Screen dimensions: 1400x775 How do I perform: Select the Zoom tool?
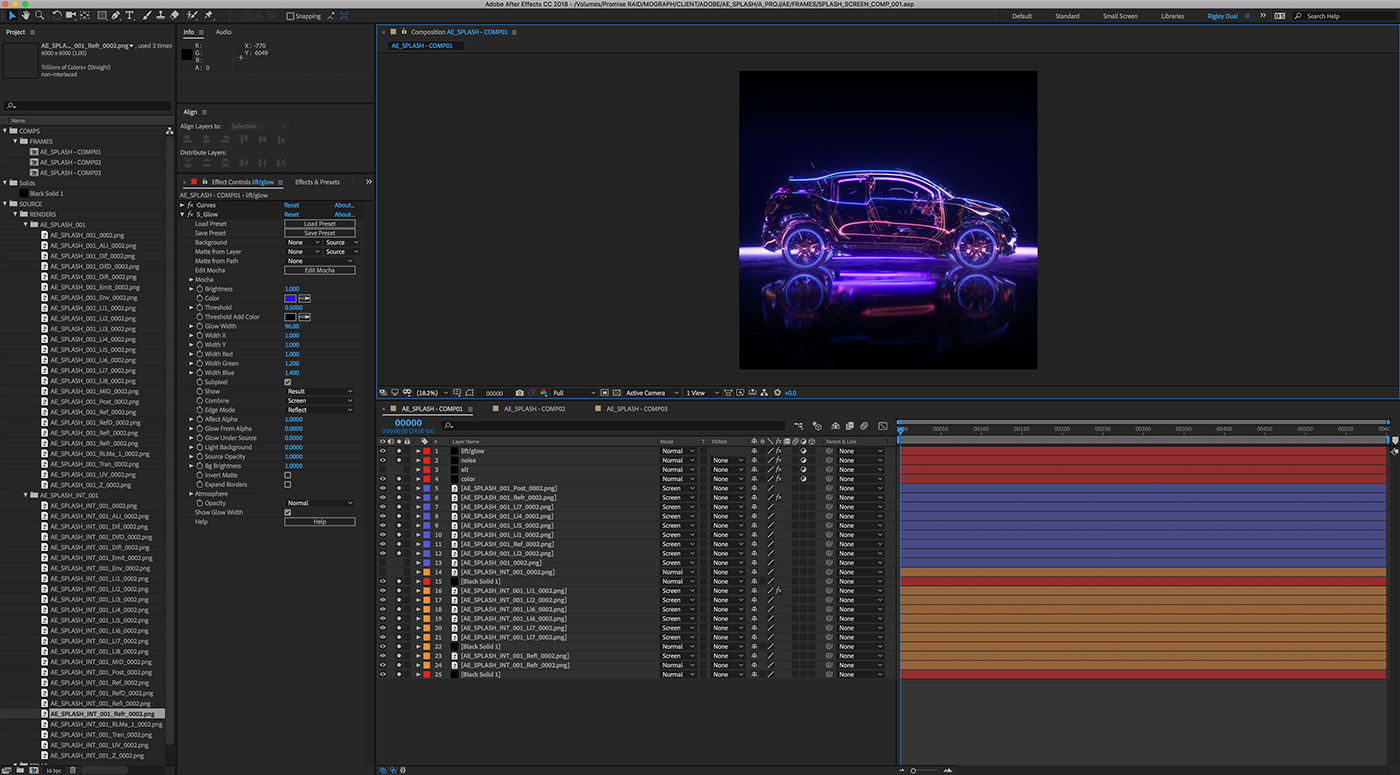click(40, 13)
